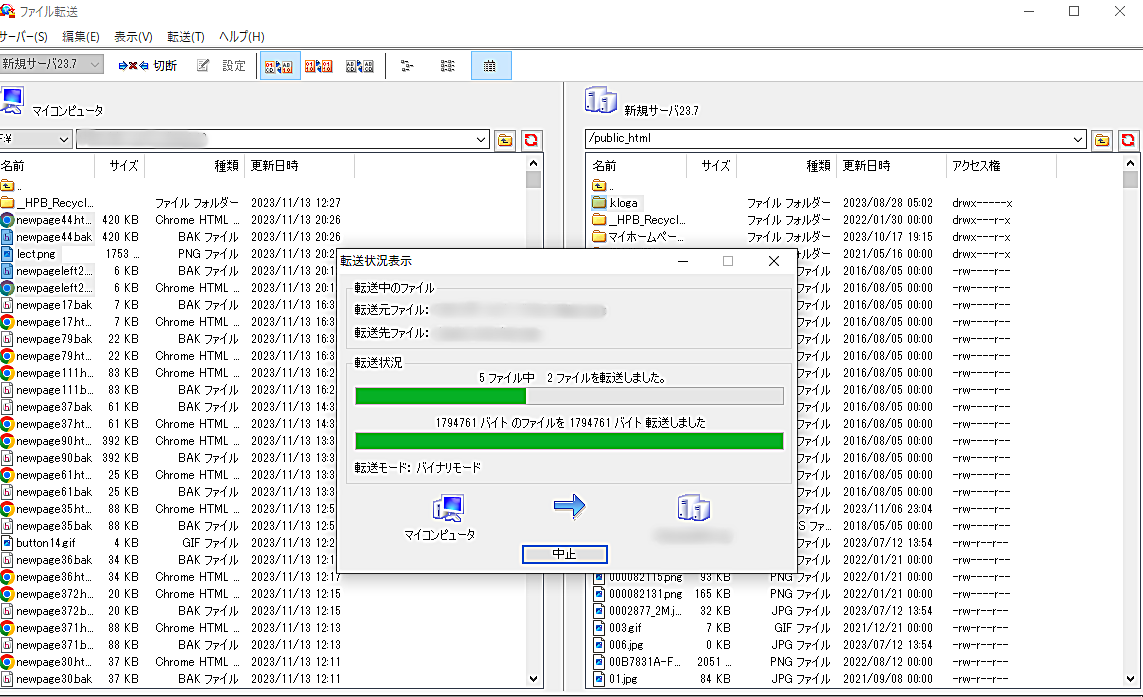Viewport: 1143px width, 697px height.
Task: Expand the local folder path dropdown arrow
Action: pos(481,139)
